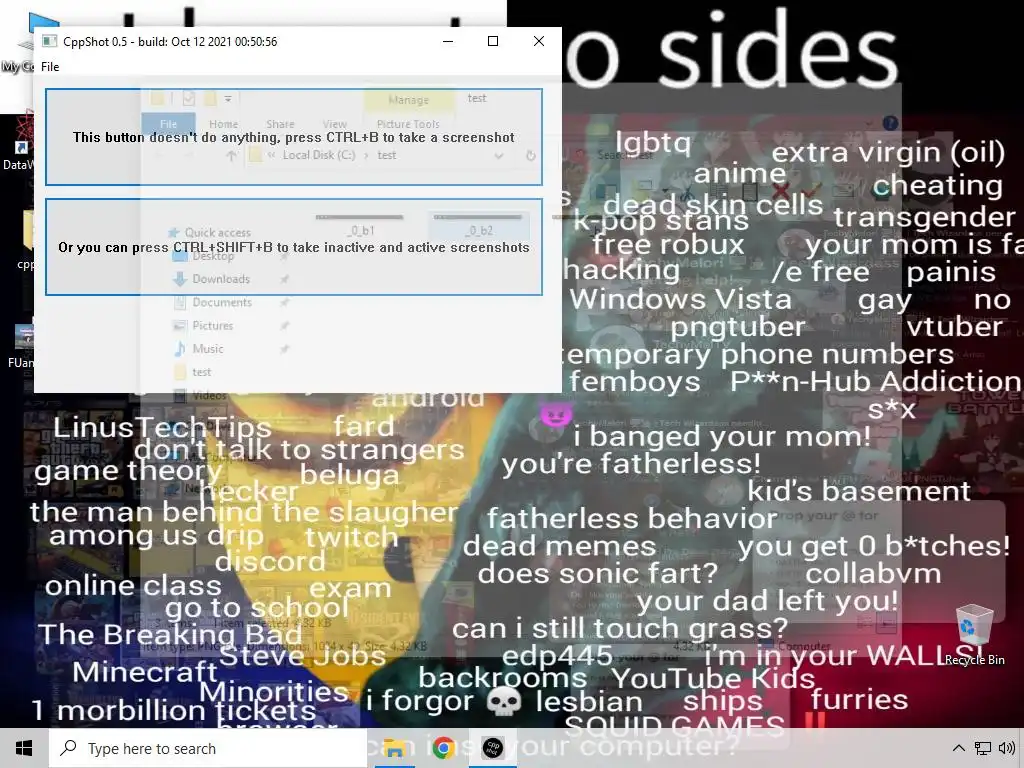The image size is (1024, 768).
Task: Click the CppShot title bar app icon
Action: point(50,41)
